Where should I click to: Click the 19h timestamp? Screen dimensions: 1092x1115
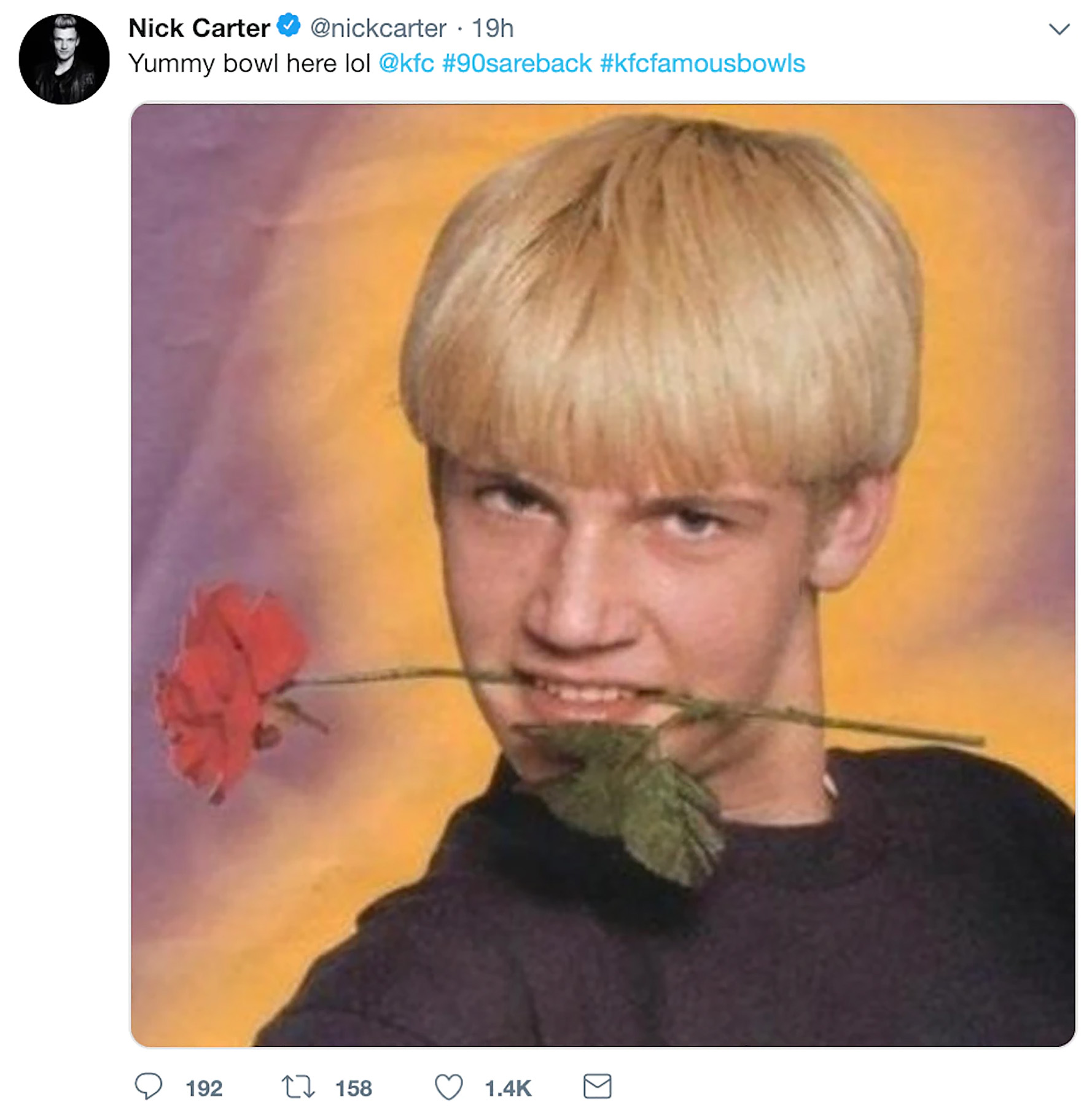click(492, 28)
